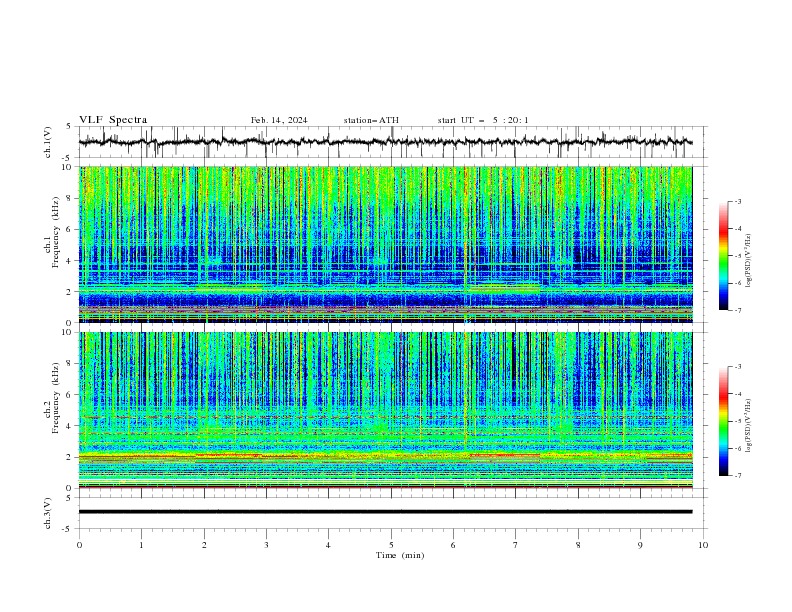Click the "-7" label on ch.1 colorbar

click(738, 310)
